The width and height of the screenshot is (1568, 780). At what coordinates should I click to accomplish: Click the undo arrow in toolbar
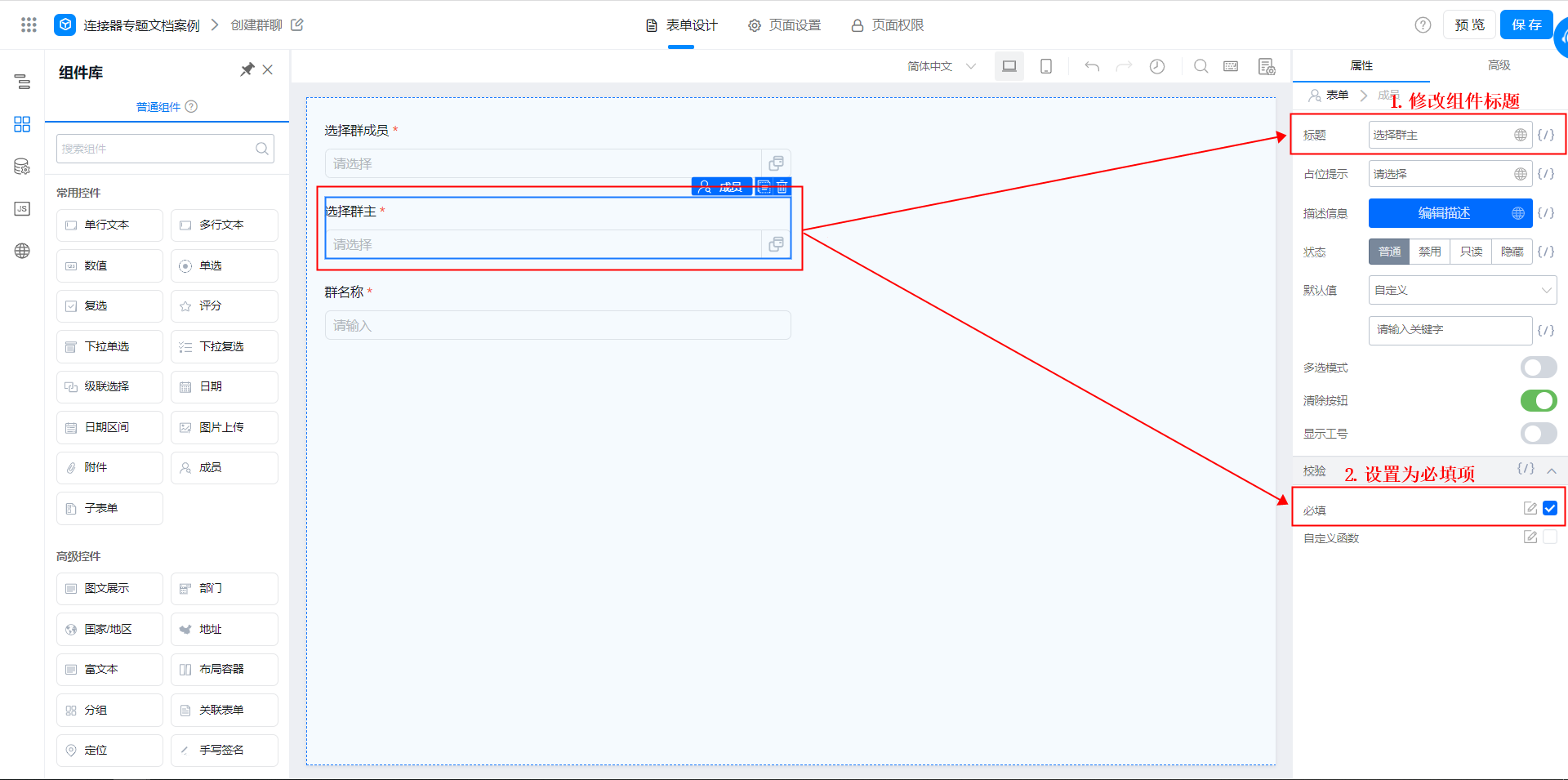[1092, 66]
